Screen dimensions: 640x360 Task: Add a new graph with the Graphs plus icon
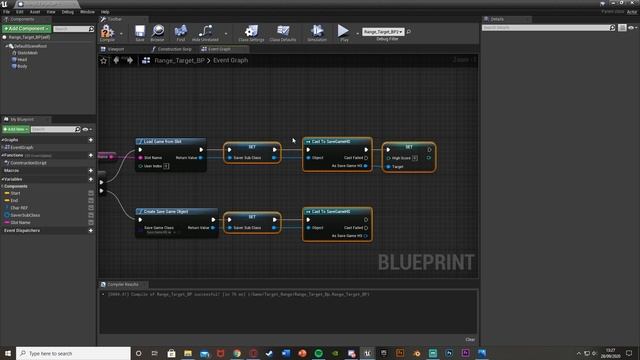tap(91, 140)
